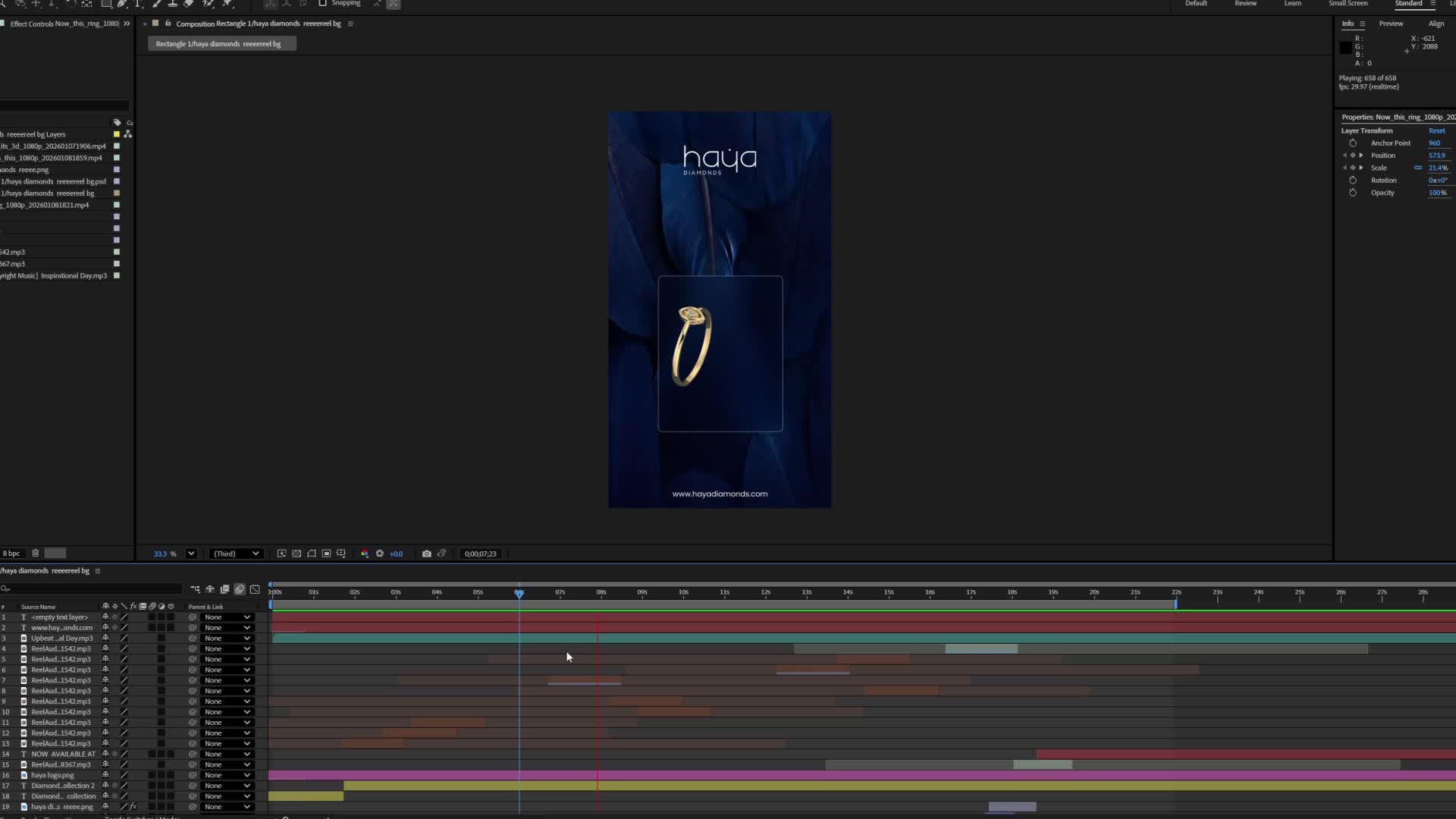Image resolution: width=1456 pixels, height=819 pixels.
Task: Open the viewer magnification ratio dropdown
Action: (191, 554)
